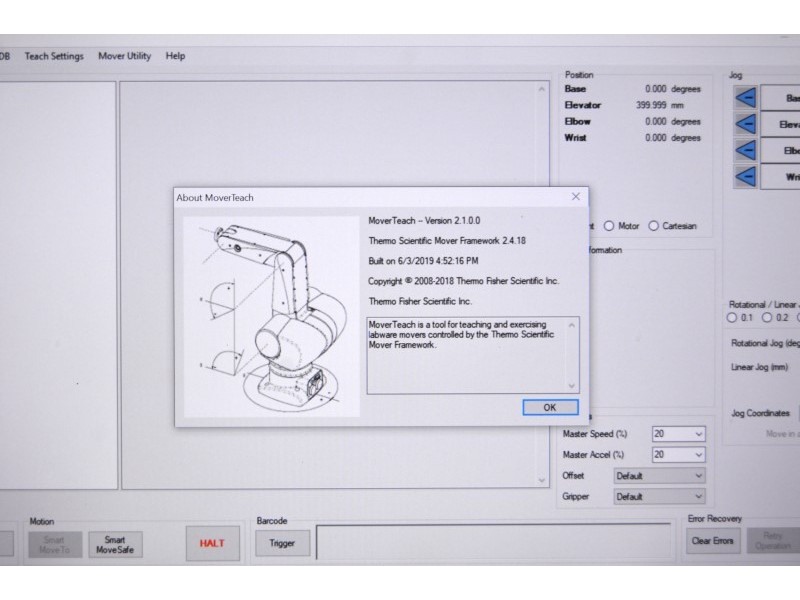Click main panel scrollbar down arrow
The width and height of the screenshot is (800, 600).
pyautogui.click(x=541, y=480)
